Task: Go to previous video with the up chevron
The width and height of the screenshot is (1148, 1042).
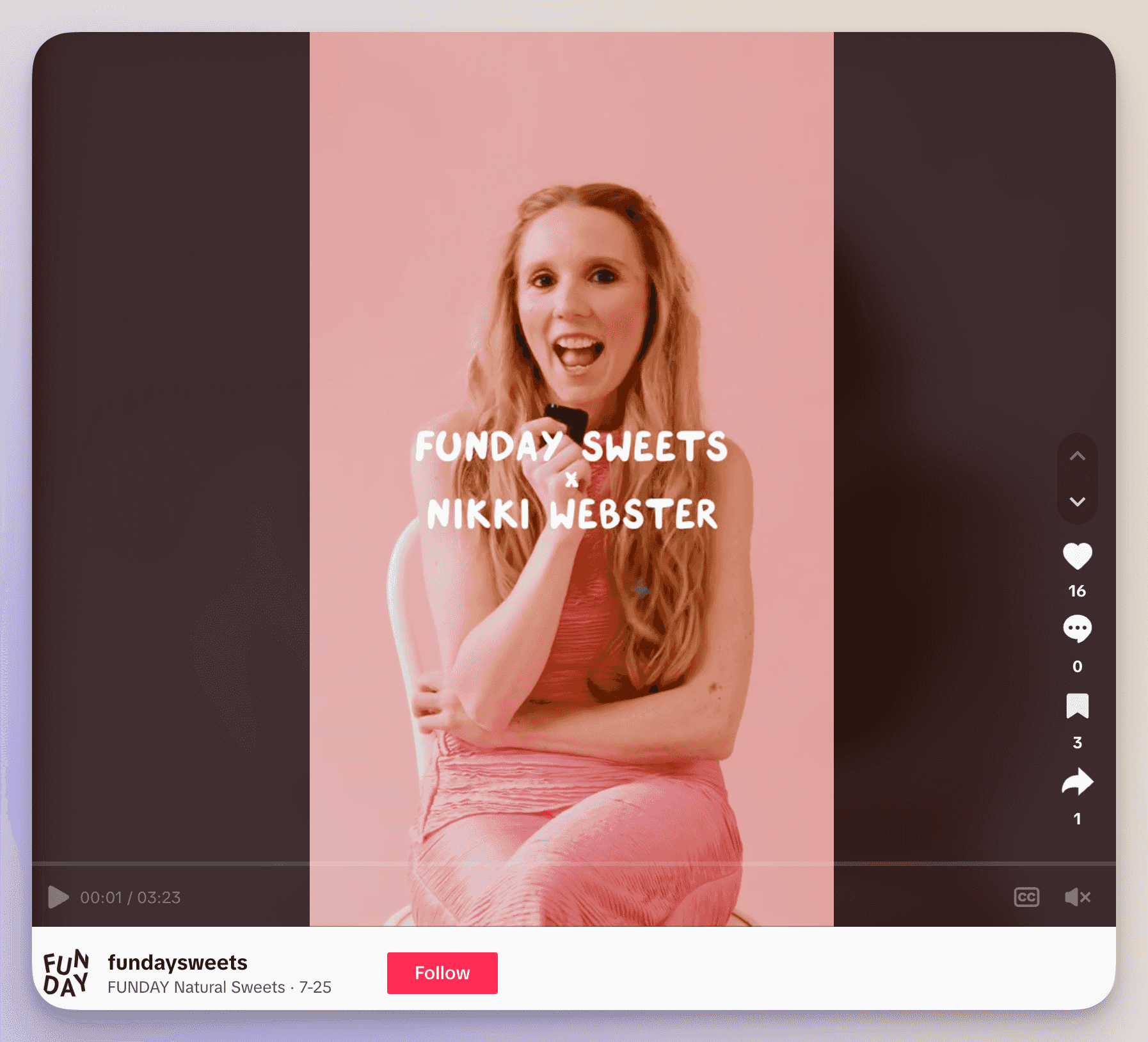Action: pyautogui.click(x=1077, y=456)
